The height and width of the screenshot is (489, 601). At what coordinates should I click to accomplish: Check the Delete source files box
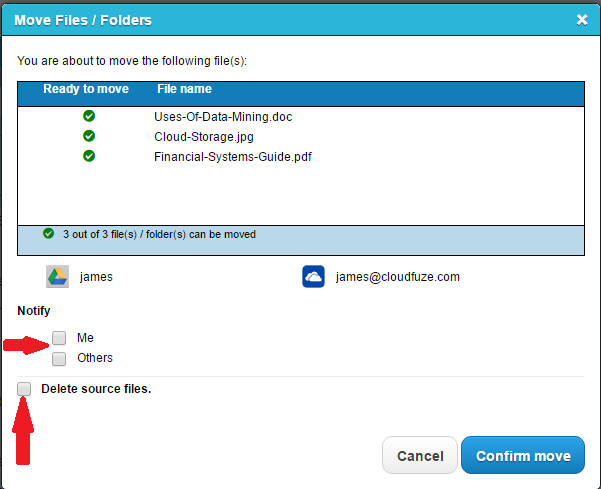tap(24, 389)
